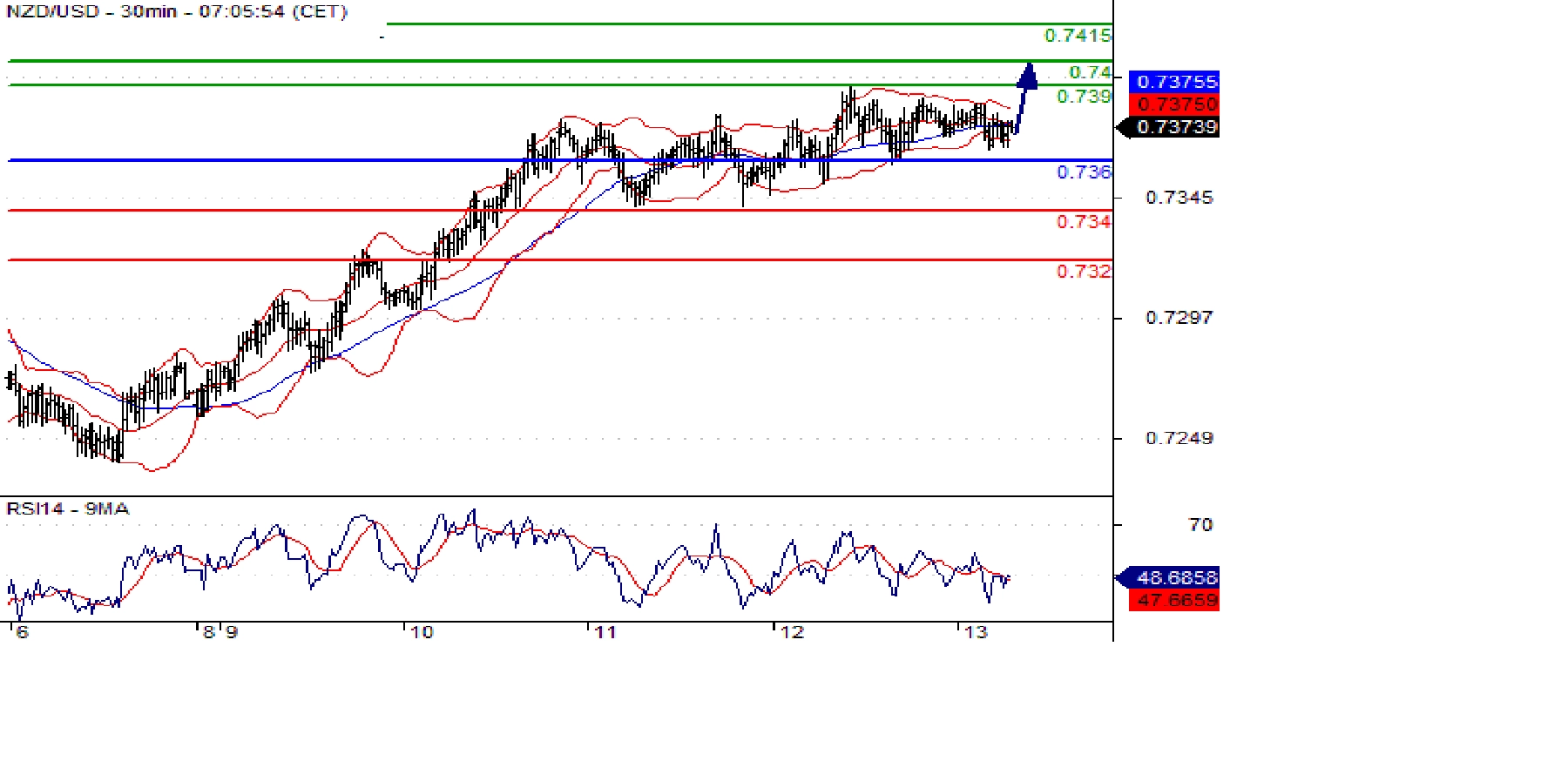
Task: Click date label 11 on time axis
Action: tap(605, 633)
